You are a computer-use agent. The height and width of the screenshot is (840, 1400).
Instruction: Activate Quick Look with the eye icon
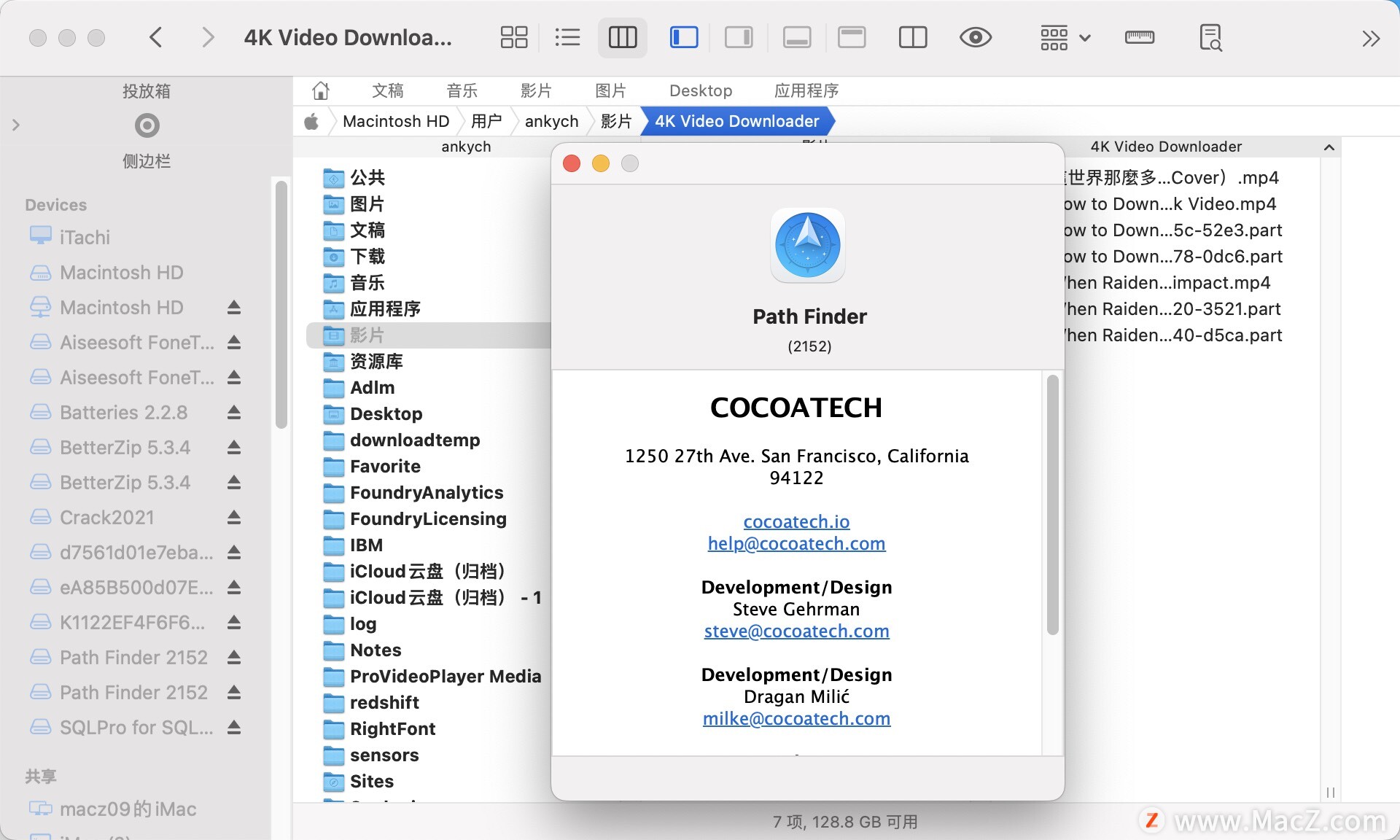pos(976,37)
